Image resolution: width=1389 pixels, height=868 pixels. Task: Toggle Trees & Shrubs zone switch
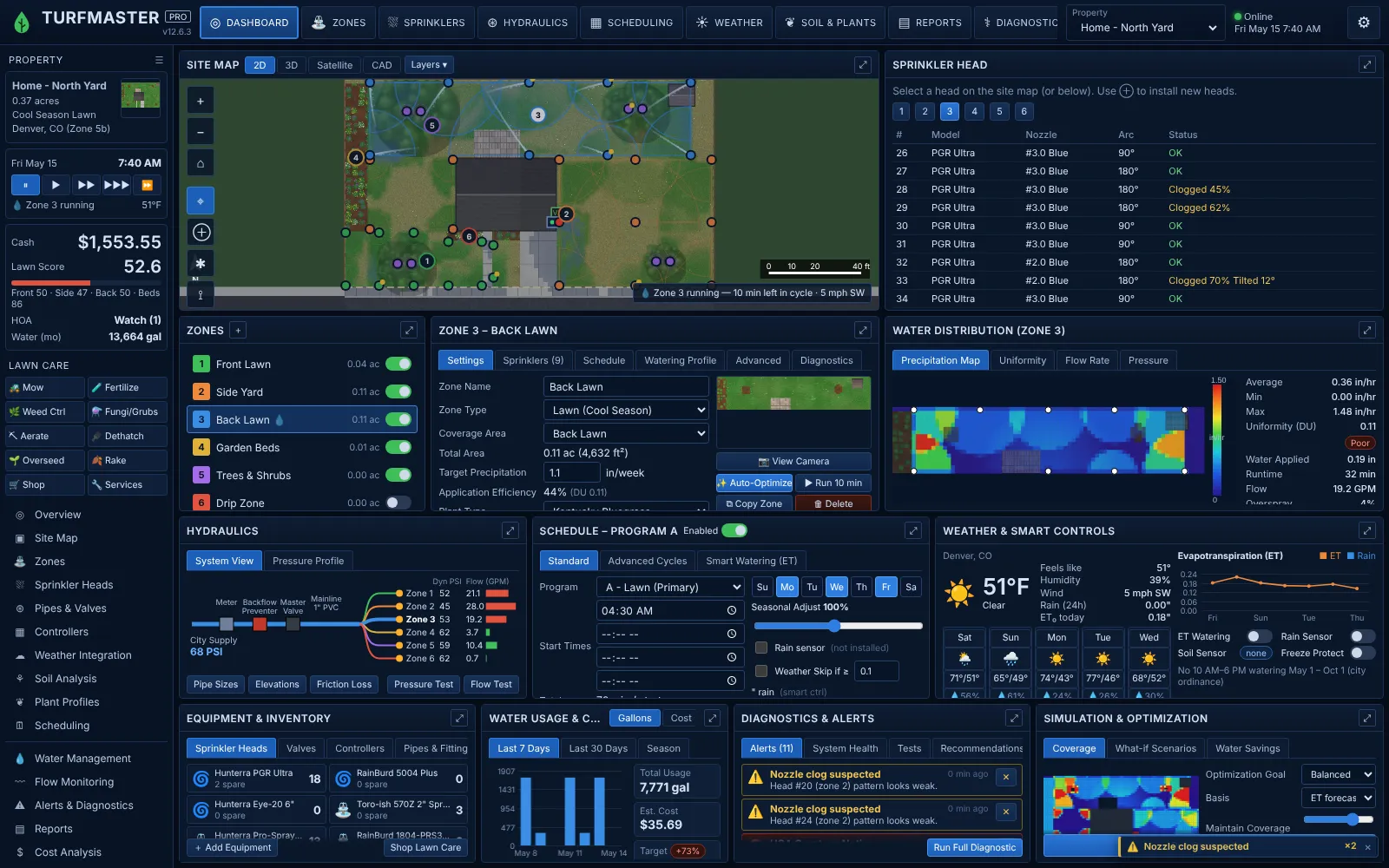coord(398,475)
